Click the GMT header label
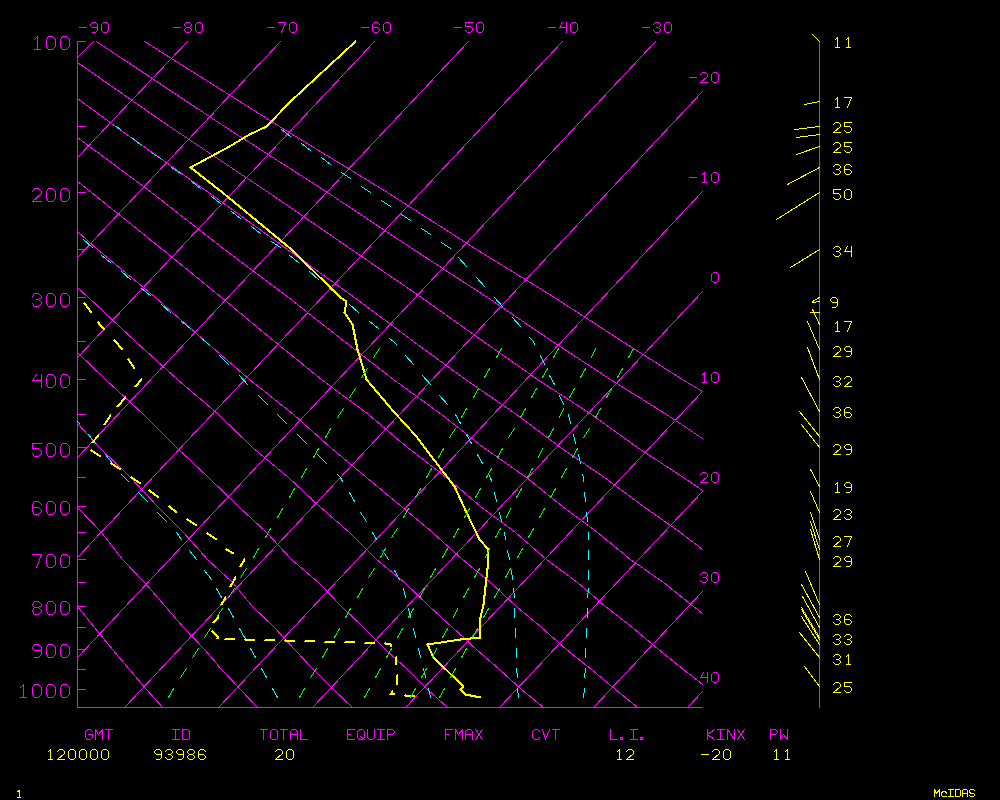The image size is (1000, 800). pos(99,735)
